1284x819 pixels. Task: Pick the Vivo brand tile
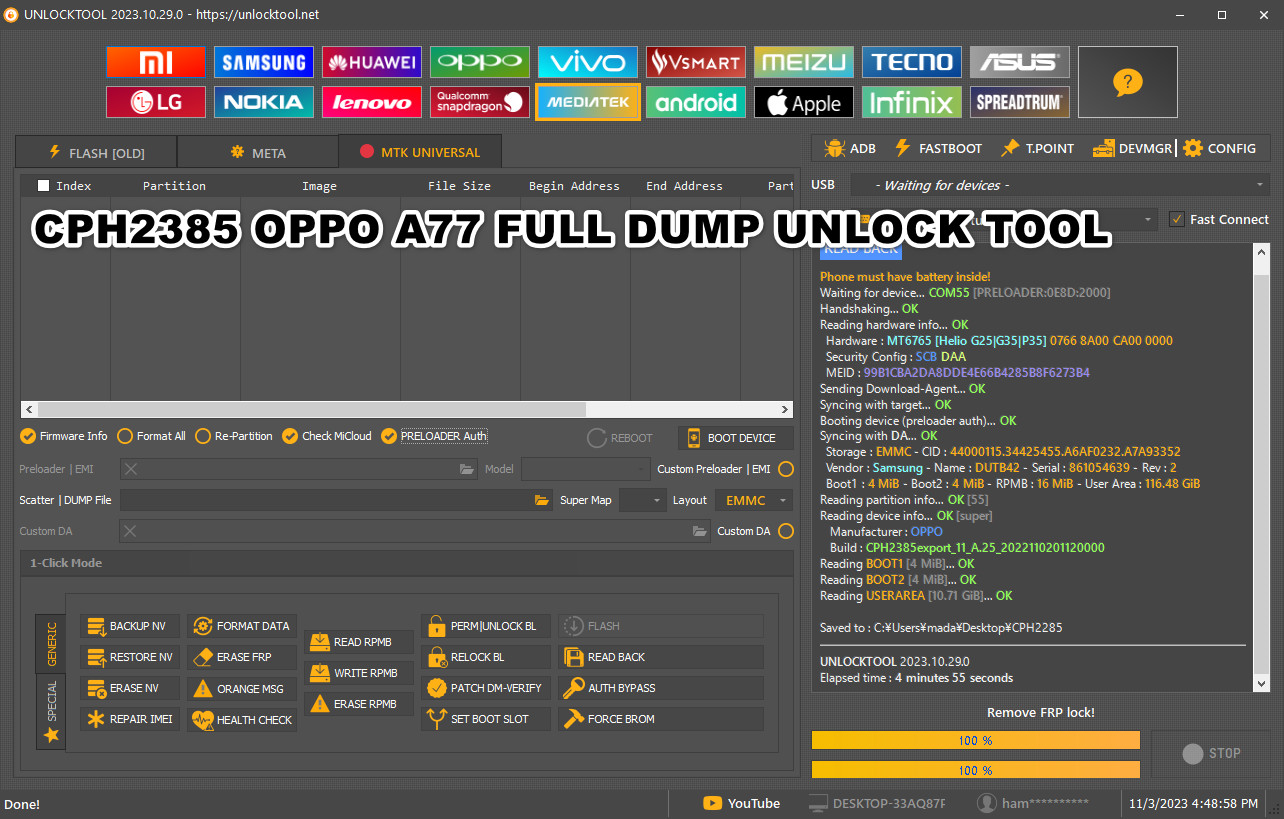588,62
